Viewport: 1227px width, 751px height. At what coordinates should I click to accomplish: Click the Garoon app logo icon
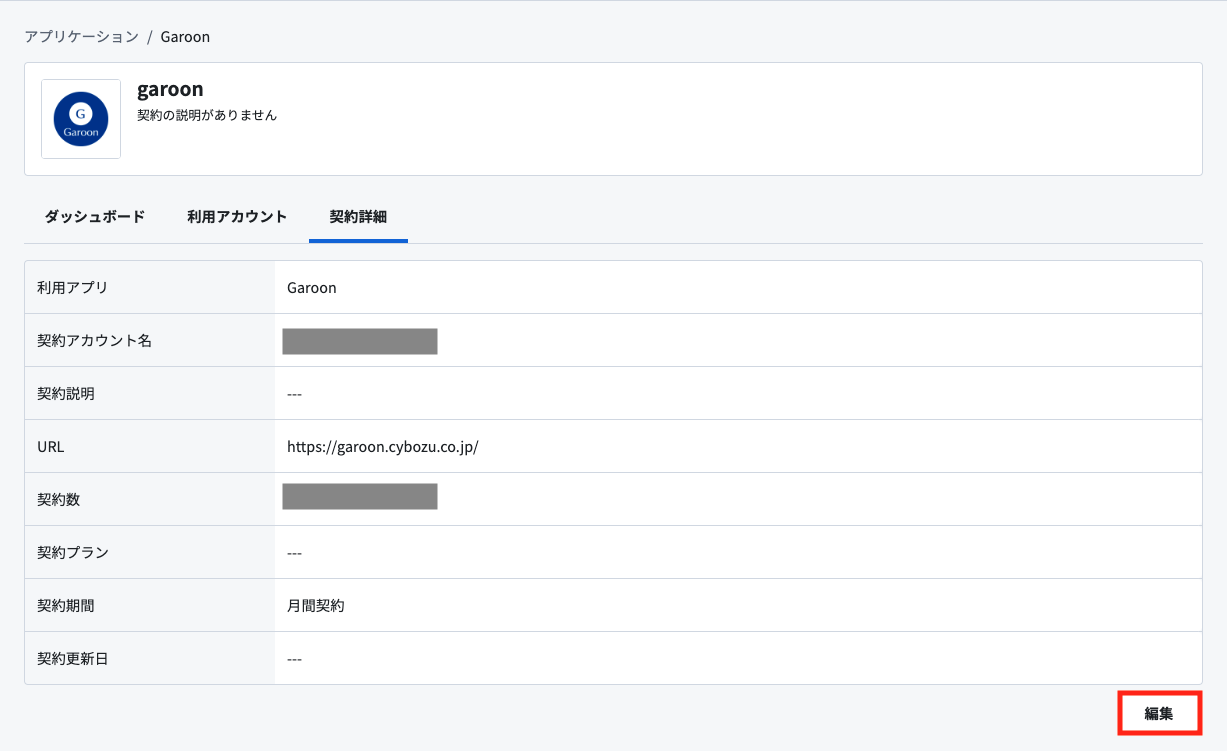click(81, 119)
